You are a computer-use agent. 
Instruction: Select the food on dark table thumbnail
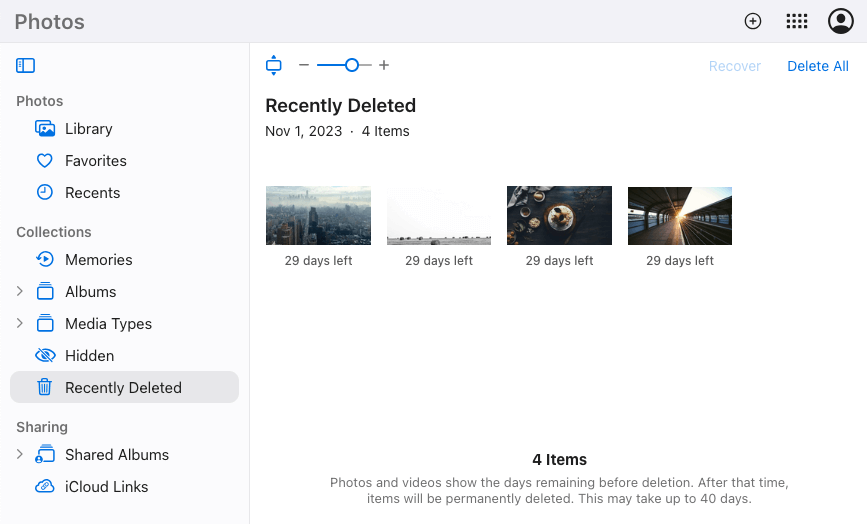pos(559,216)
